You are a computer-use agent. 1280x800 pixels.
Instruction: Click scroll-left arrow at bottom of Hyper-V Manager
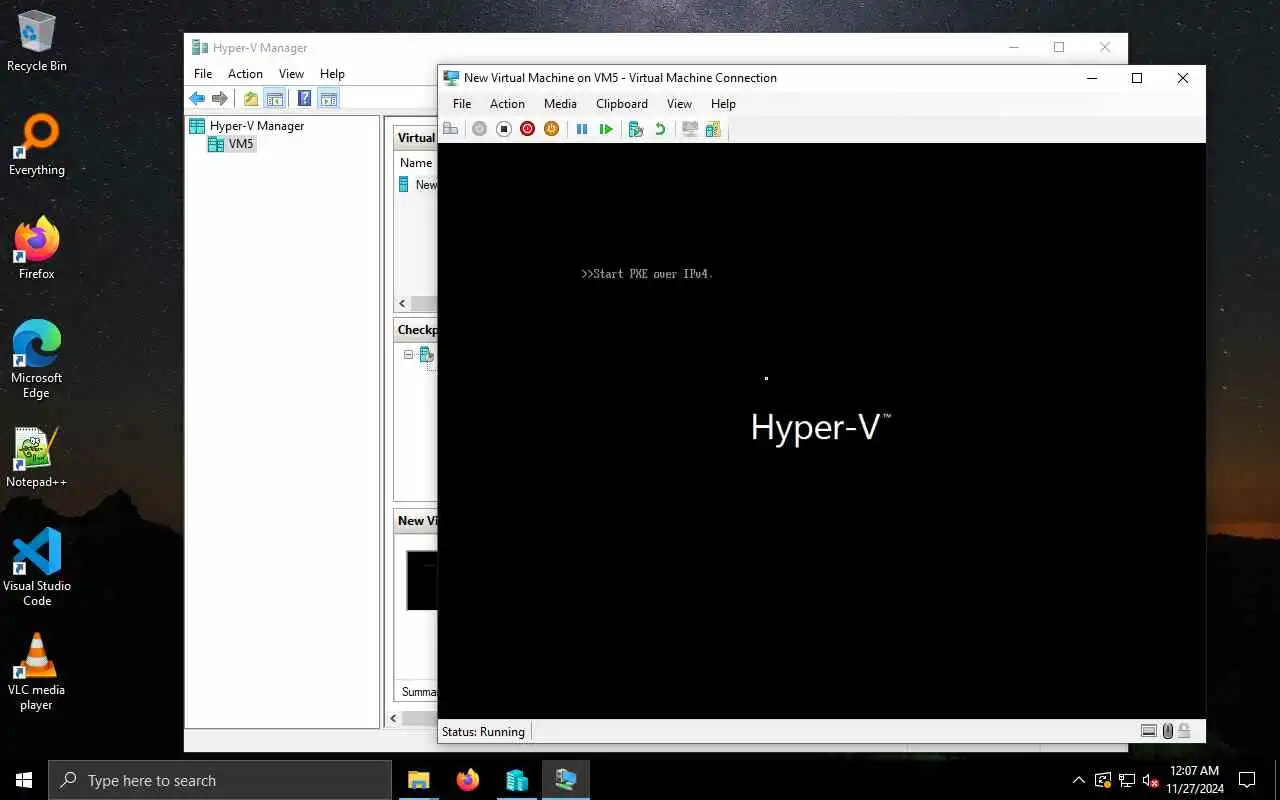coord(392,718)
